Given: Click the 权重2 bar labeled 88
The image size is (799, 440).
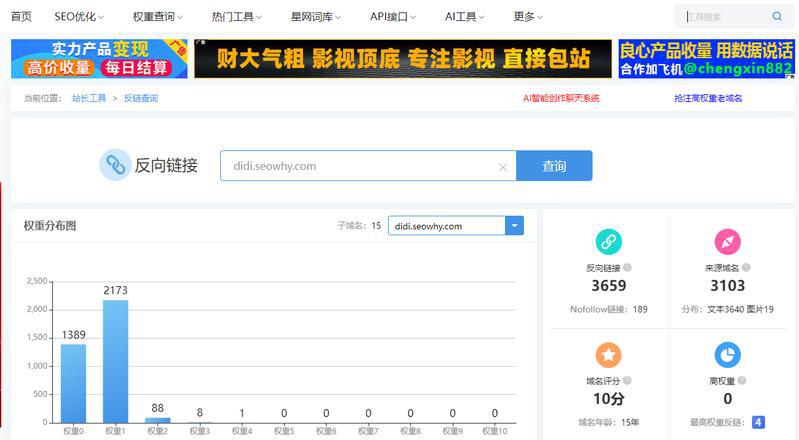Looking at the screenshot, I should click(157, 420).
